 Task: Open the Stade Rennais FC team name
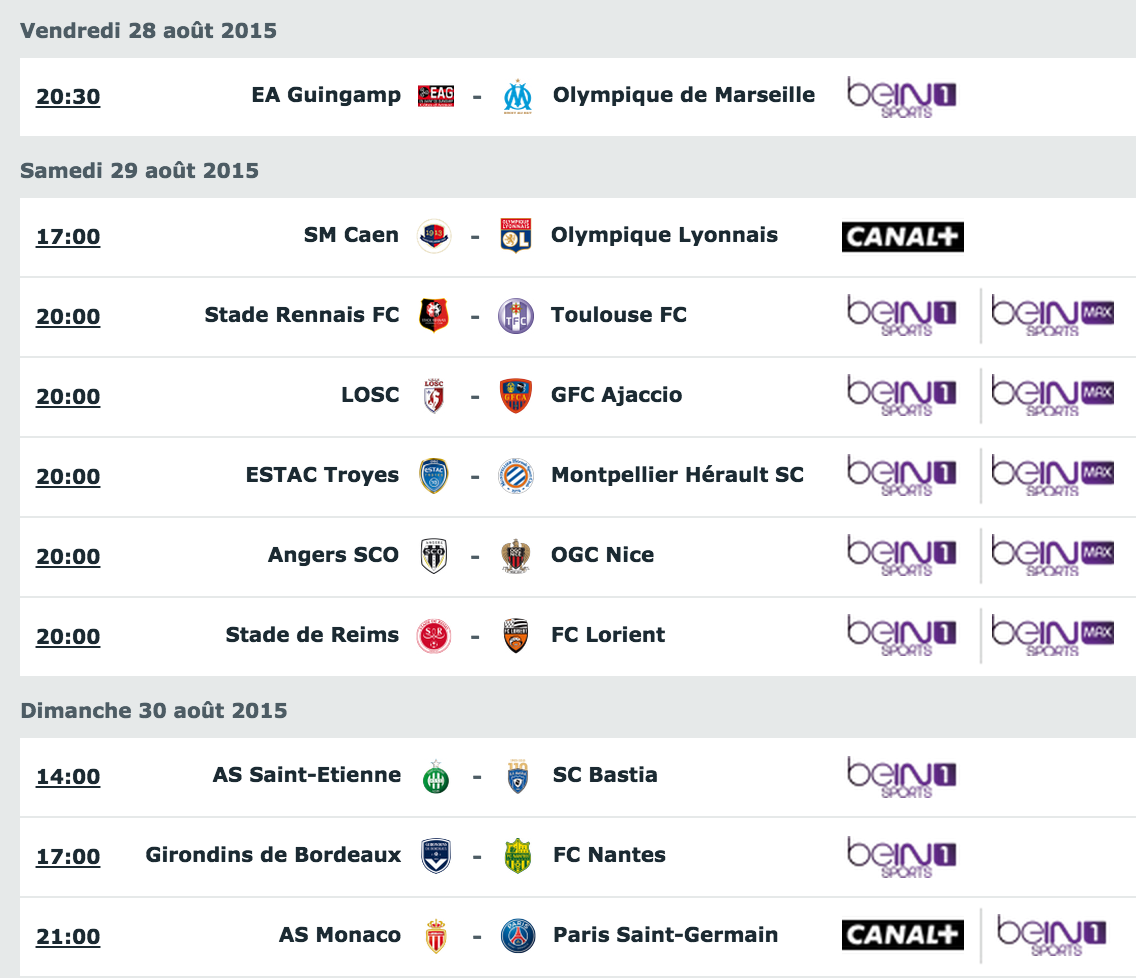coord(301,314)
